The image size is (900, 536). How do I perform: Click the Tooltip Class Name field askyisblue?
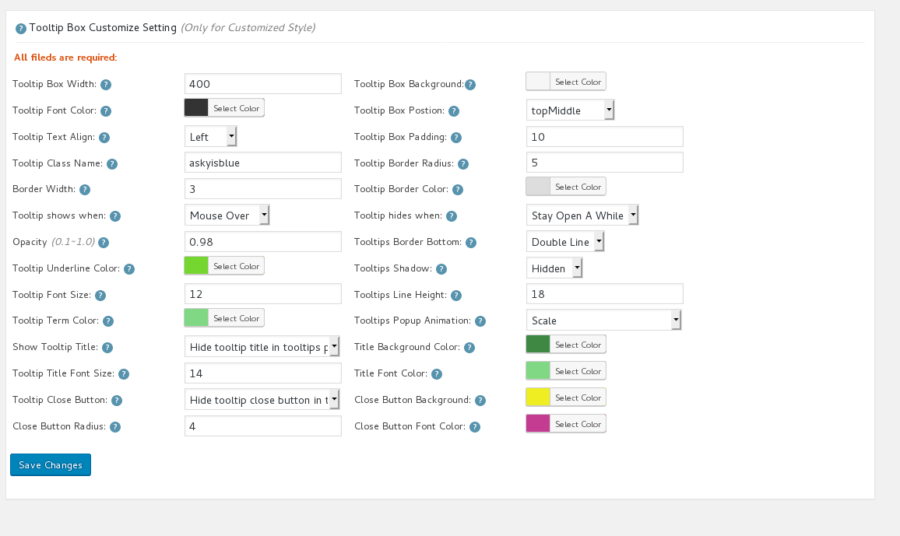(x=263, y=162)
